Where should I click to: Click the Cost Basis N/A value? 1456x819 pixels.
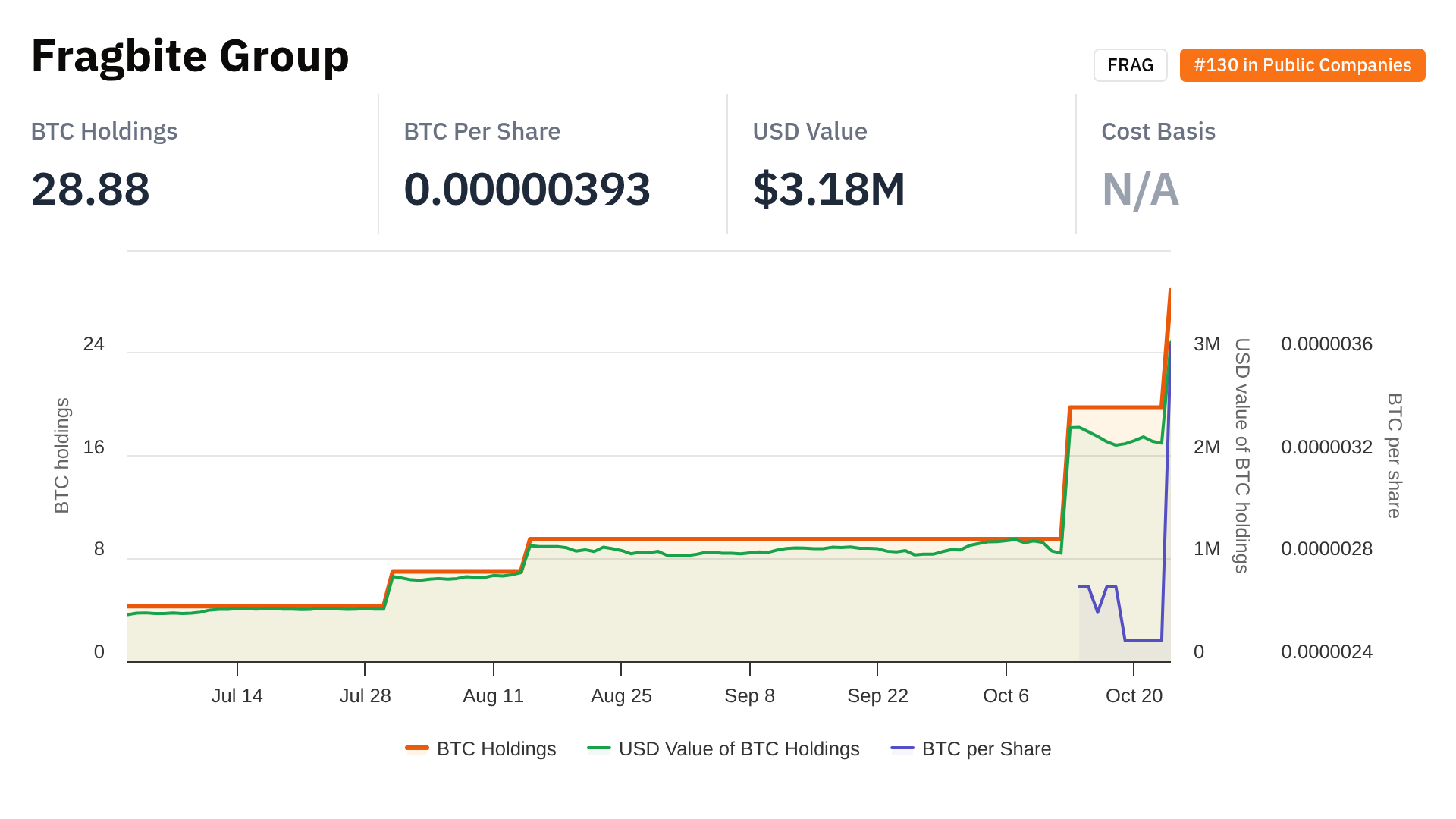pyautogui.click(x=1140, y=189)
